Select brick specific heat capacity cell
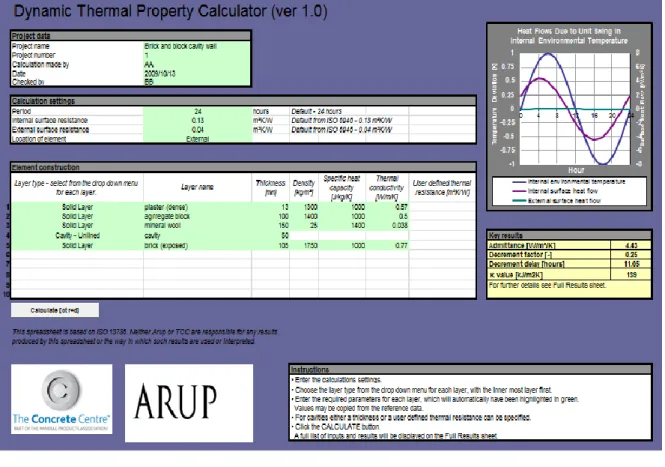 click(342, 246)
